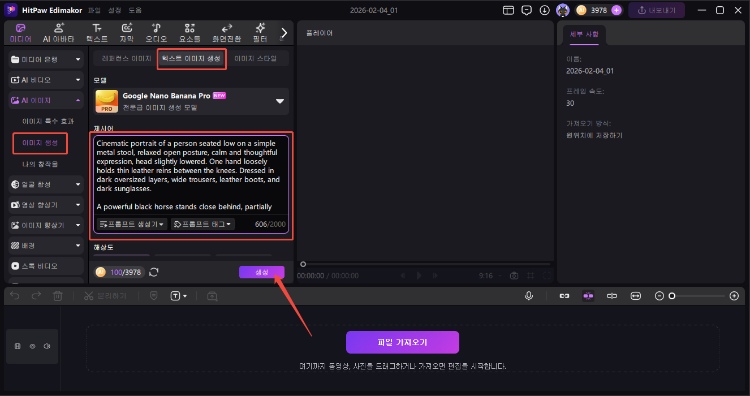Open the AI 아바타 avatar tool

pyautogui.click(x=58, y=33)
